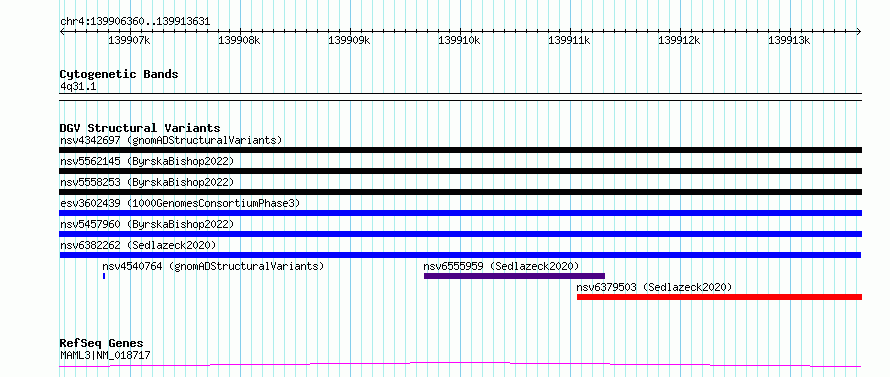Open variant label nsv4342697 (gnomADStructuralVariants)
The width and height of the screenshot is (890, 377).
point(171,140)
